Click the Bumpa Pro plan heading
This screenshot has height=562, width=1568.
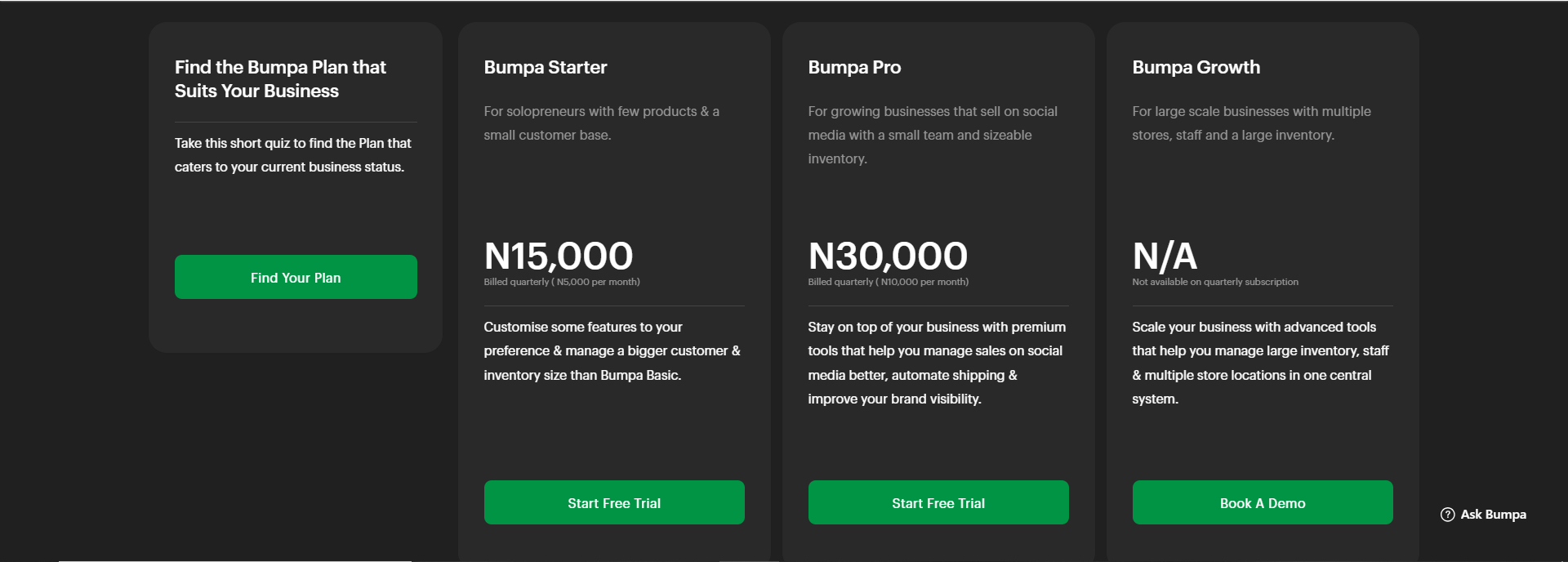point(854,67)
